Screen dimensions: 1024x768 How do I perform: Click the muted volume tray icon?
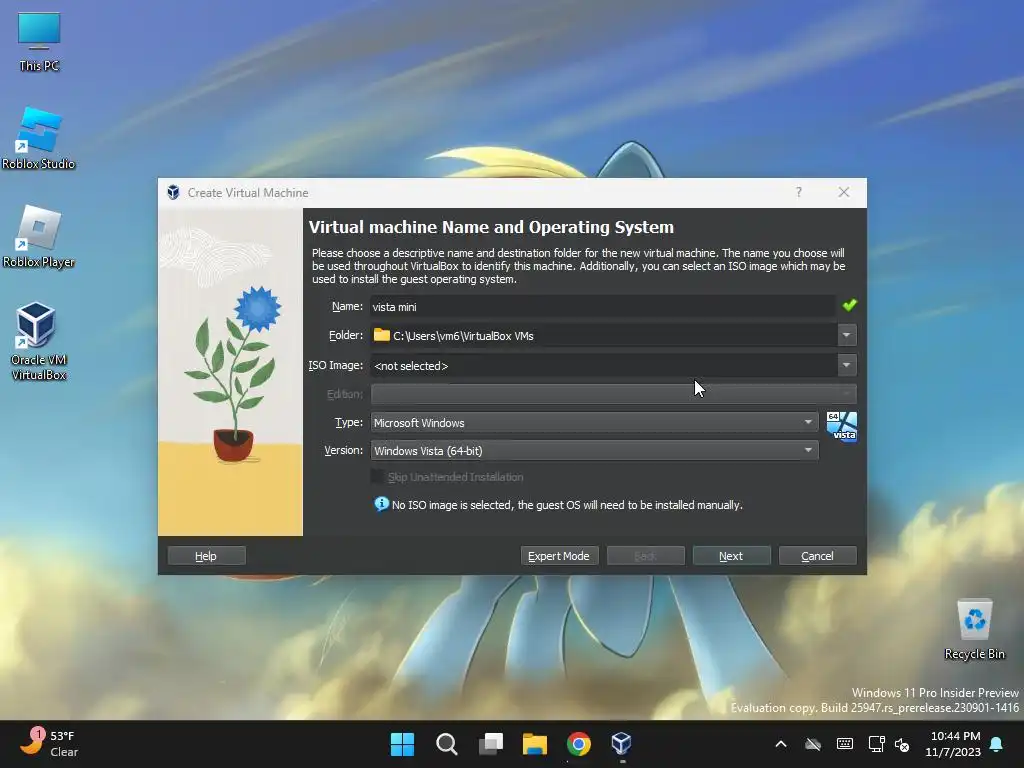(902, 744)
